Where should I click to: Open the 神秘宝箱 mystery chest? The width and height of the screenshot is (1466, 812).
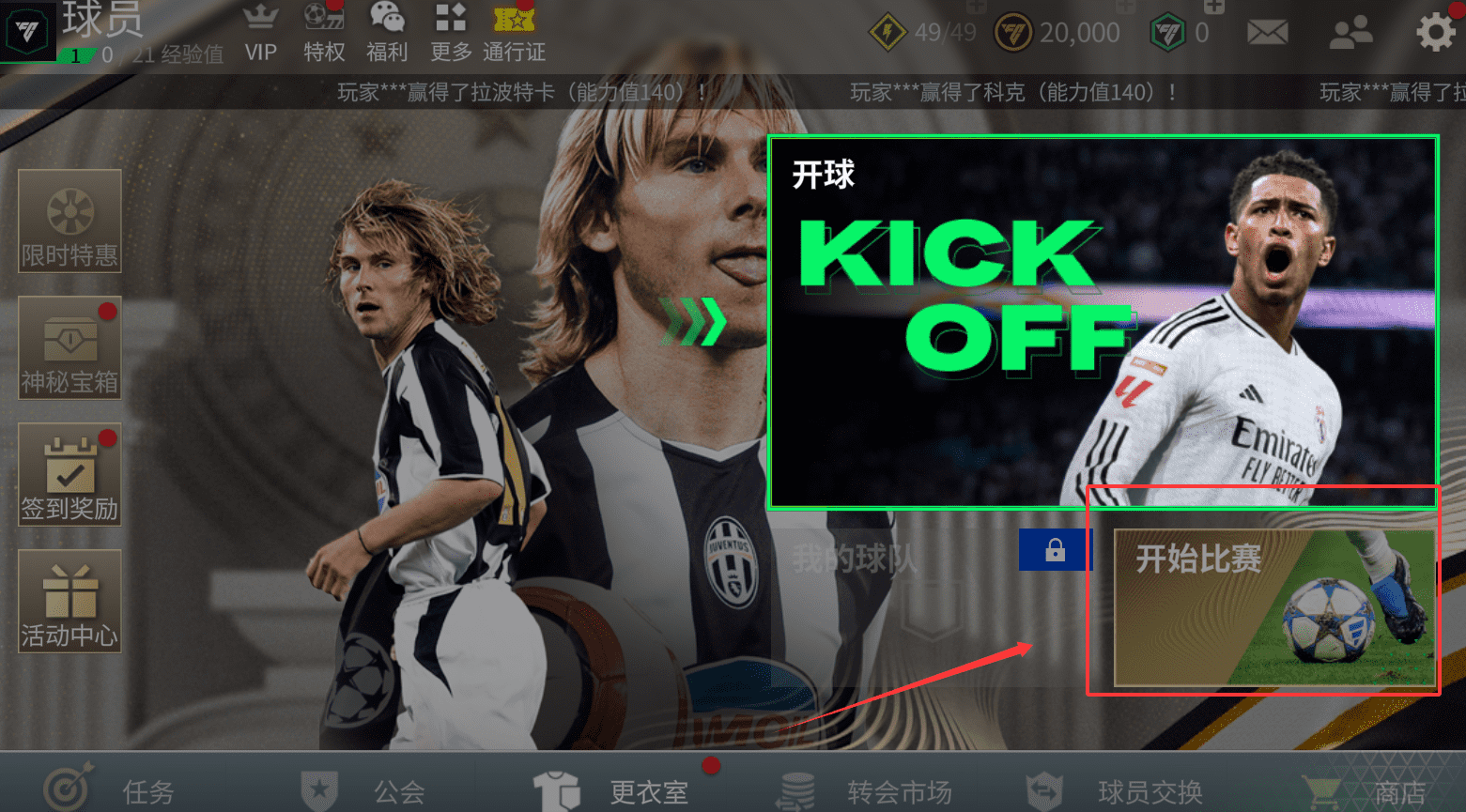point(69,348)
